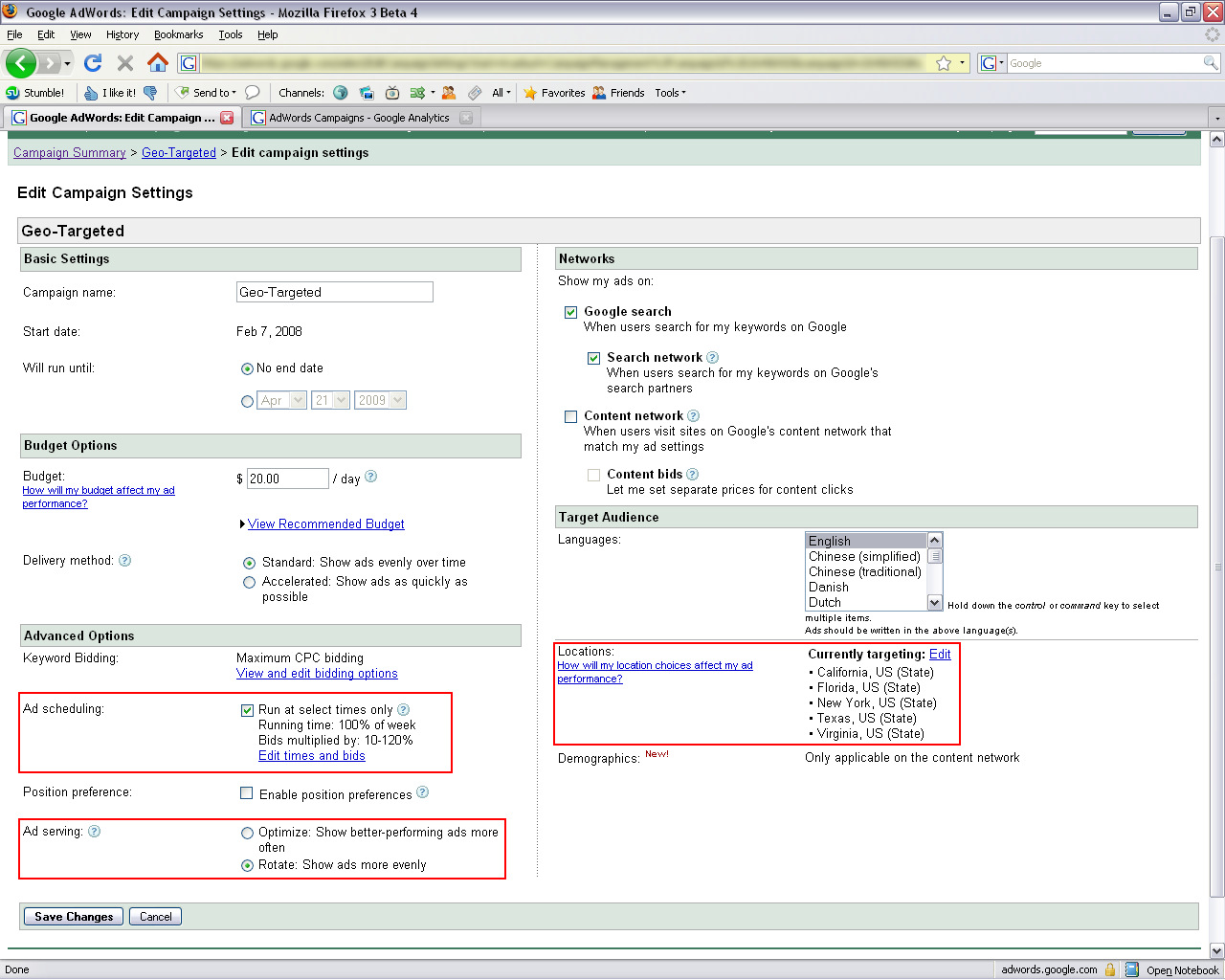This screenshot has height=980, width=1225.
Task: Click the Ad serving help icon
Action: [94, 832]
